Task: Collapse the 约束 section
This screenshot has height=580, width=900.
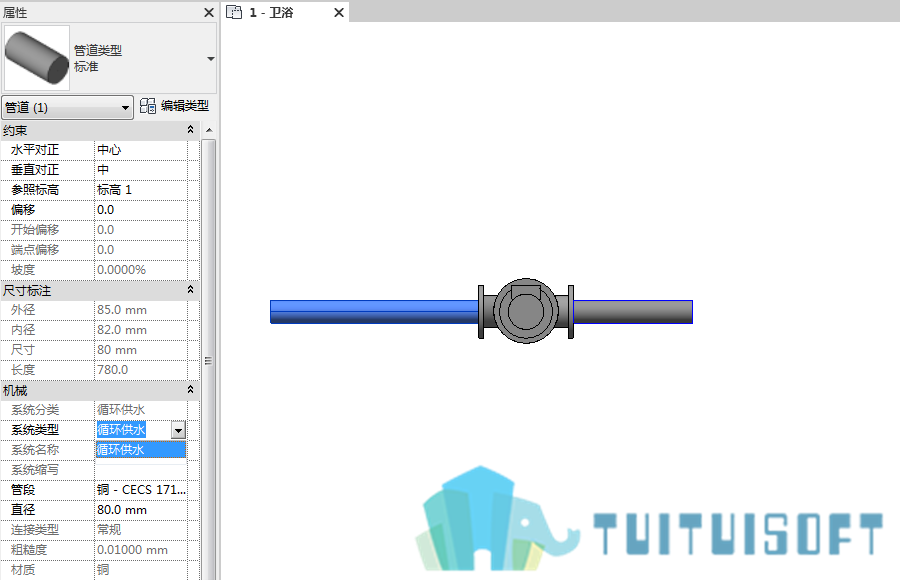Action: (x=191, y=130)
